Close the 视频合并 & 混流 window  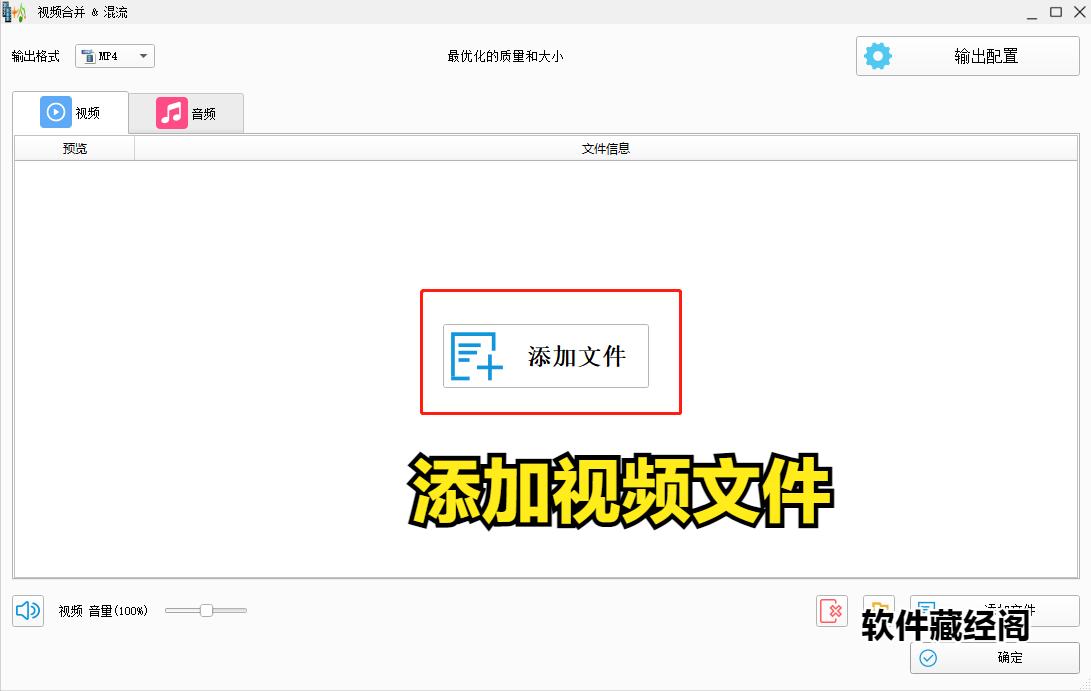point(1079,12)
